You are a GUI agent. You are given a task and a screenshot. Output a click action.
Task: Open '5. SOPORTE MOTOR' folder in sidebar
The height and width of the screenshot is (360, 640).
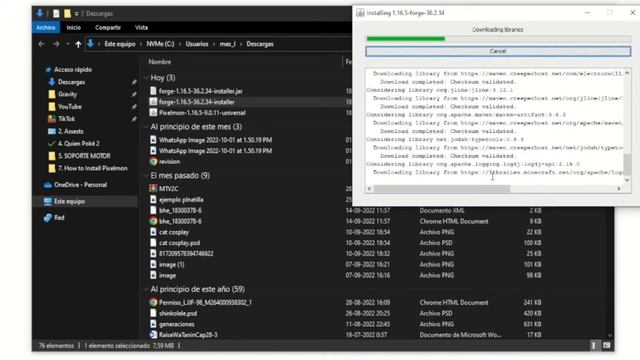click(84, 156)
